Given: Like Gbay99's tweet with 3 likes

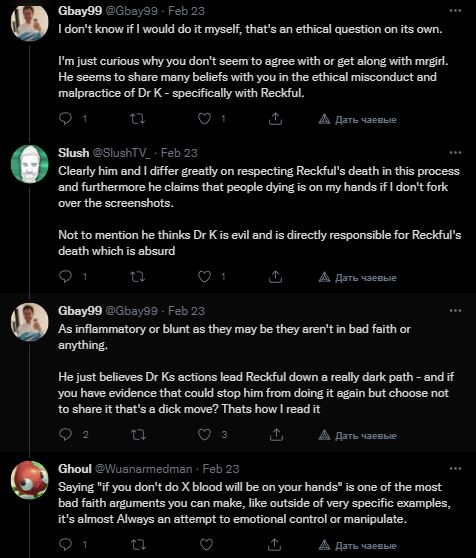Looking at the screenshot, I should click(x=205, y=435).
